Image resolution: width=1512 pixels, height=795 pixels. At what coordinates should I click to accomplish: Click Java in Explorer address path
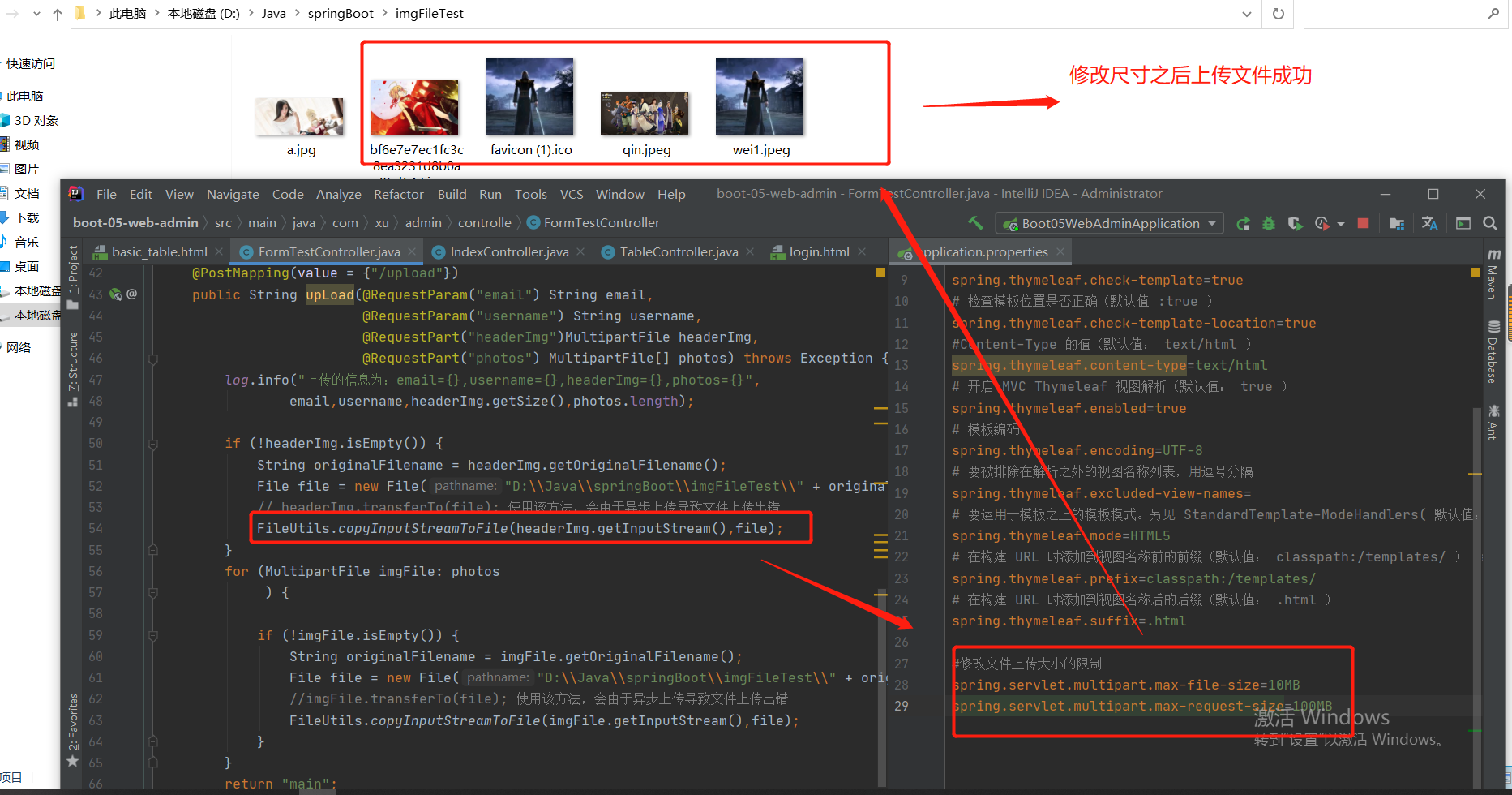273,14
